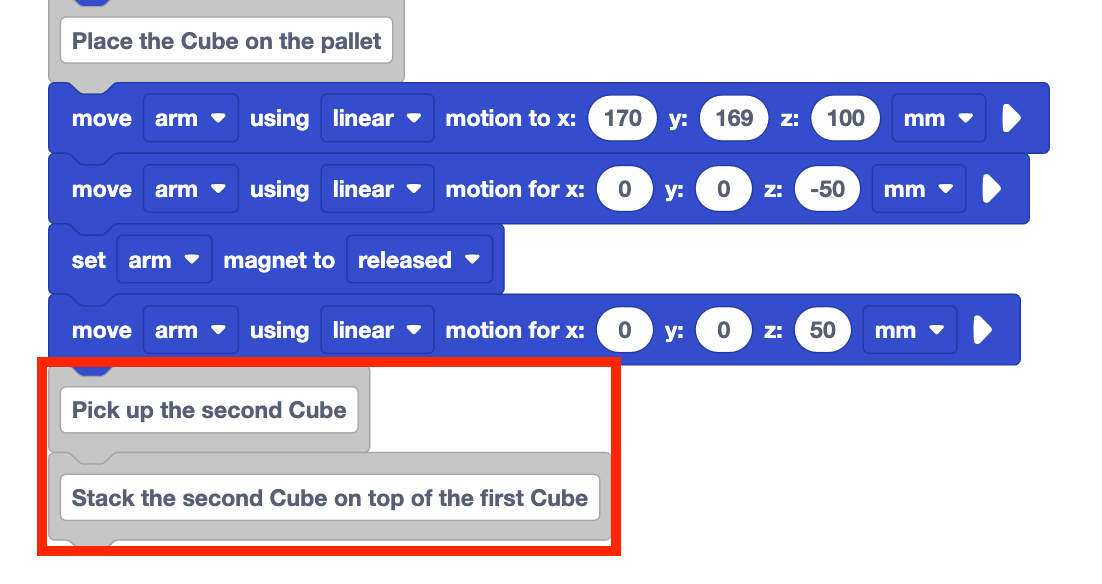Image resolution: width=1102 pixels, height=584 pixels.
Task: Edit the 'Stack the second Cube' comment text
Action: click(x=330, y=498)
